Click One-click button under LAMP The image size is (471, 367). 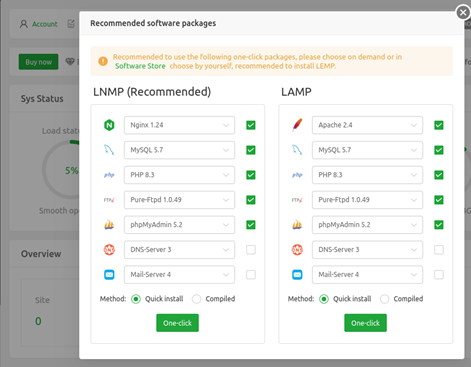365,323
